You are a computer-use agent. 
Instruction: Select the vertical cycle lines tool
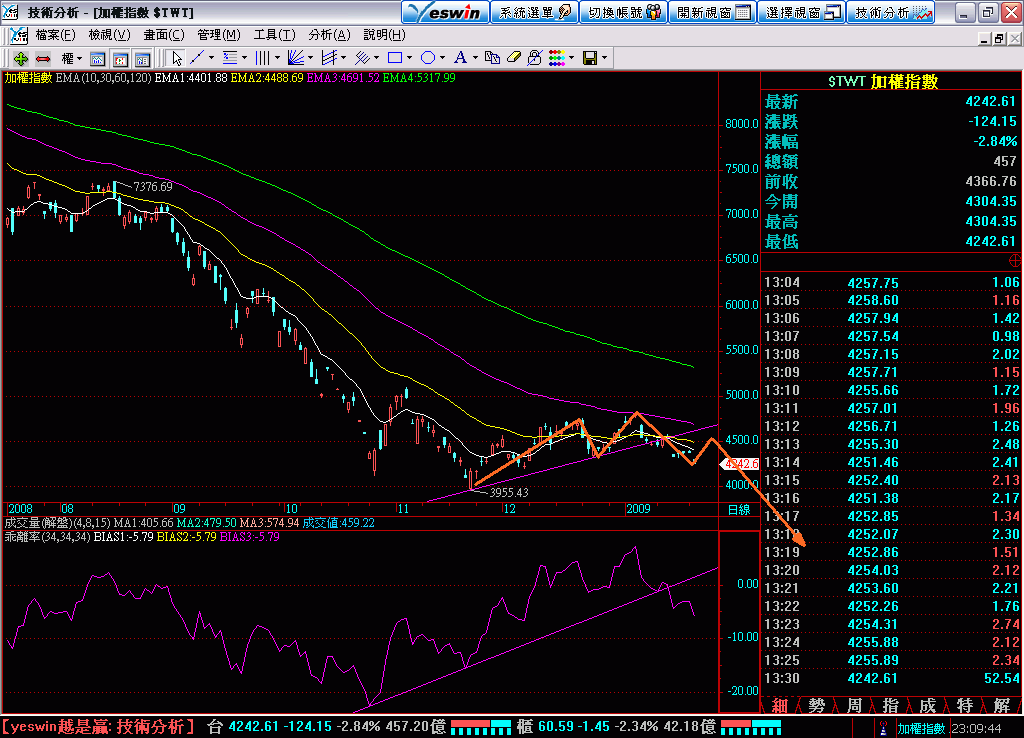[263, 58]
